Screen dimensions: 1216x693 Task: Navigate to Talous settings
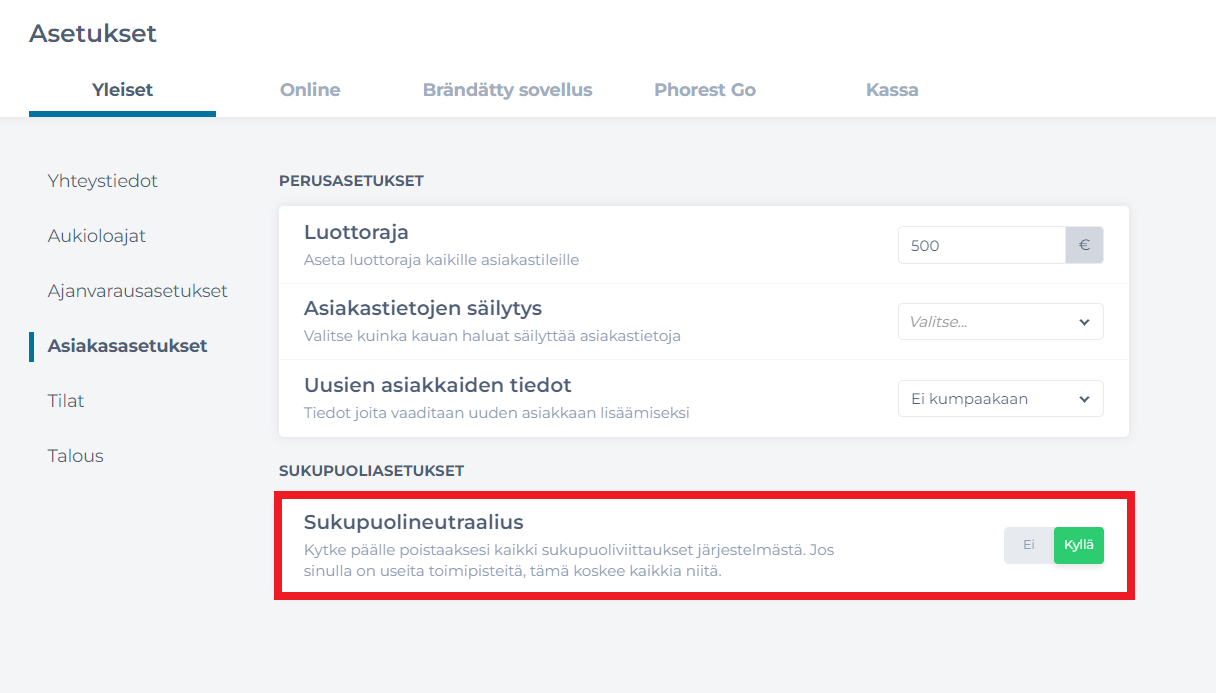tap(75, 455)
